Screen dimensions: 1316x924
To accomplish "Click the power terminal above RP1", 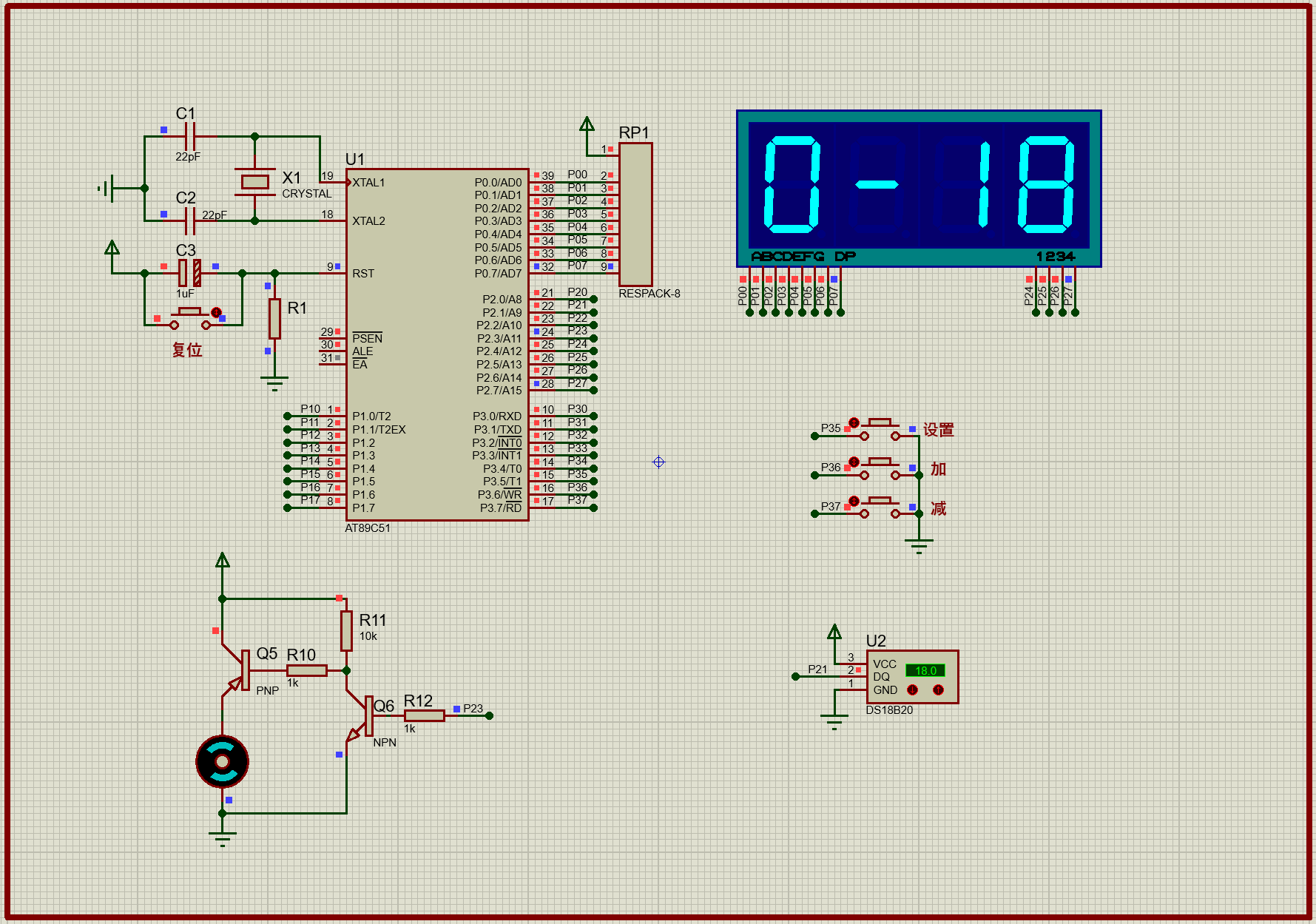I will coord(587,124).
